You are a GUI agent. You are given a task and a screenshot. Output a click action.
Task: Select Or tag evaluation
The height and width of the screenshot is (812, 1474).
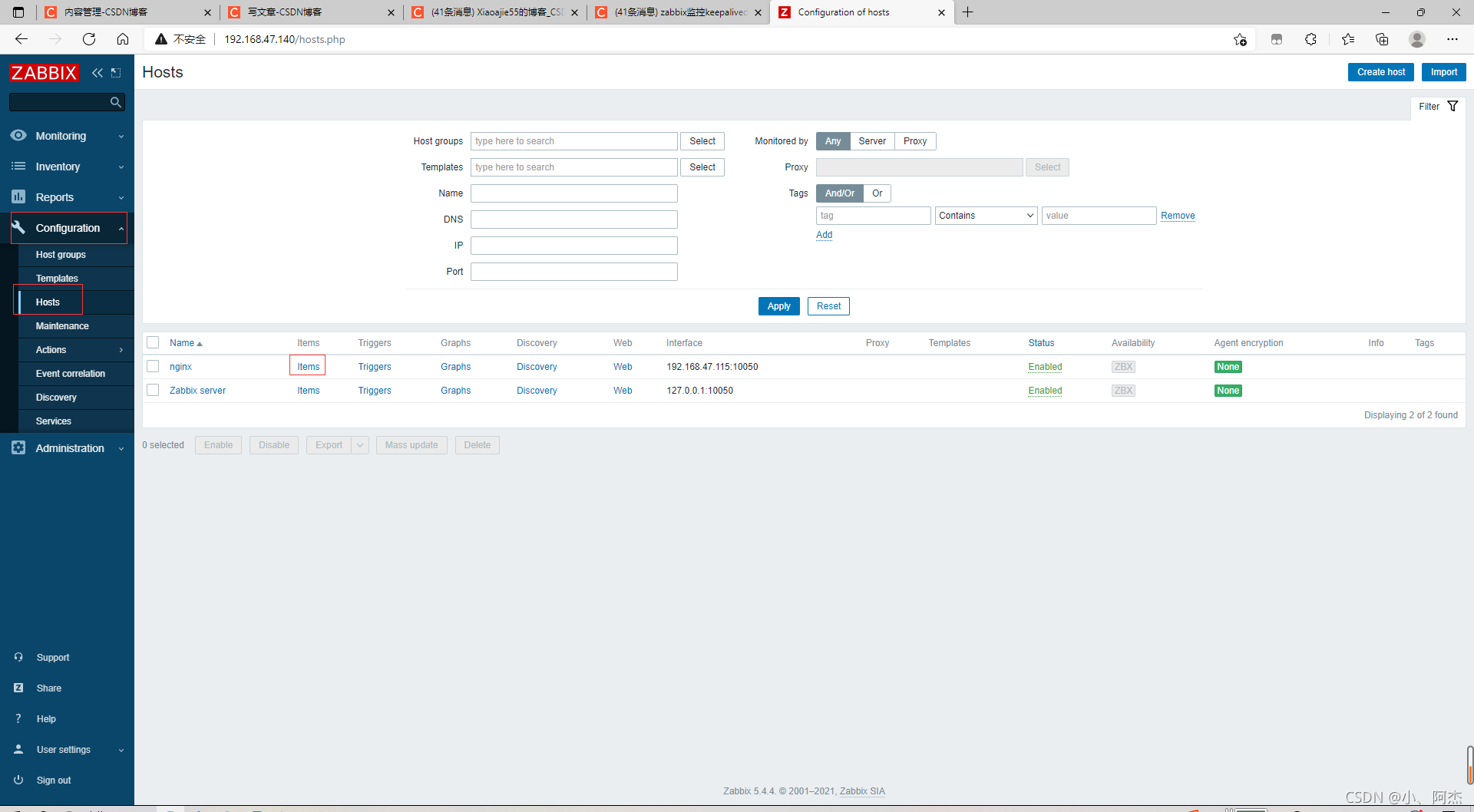point(877,193)
